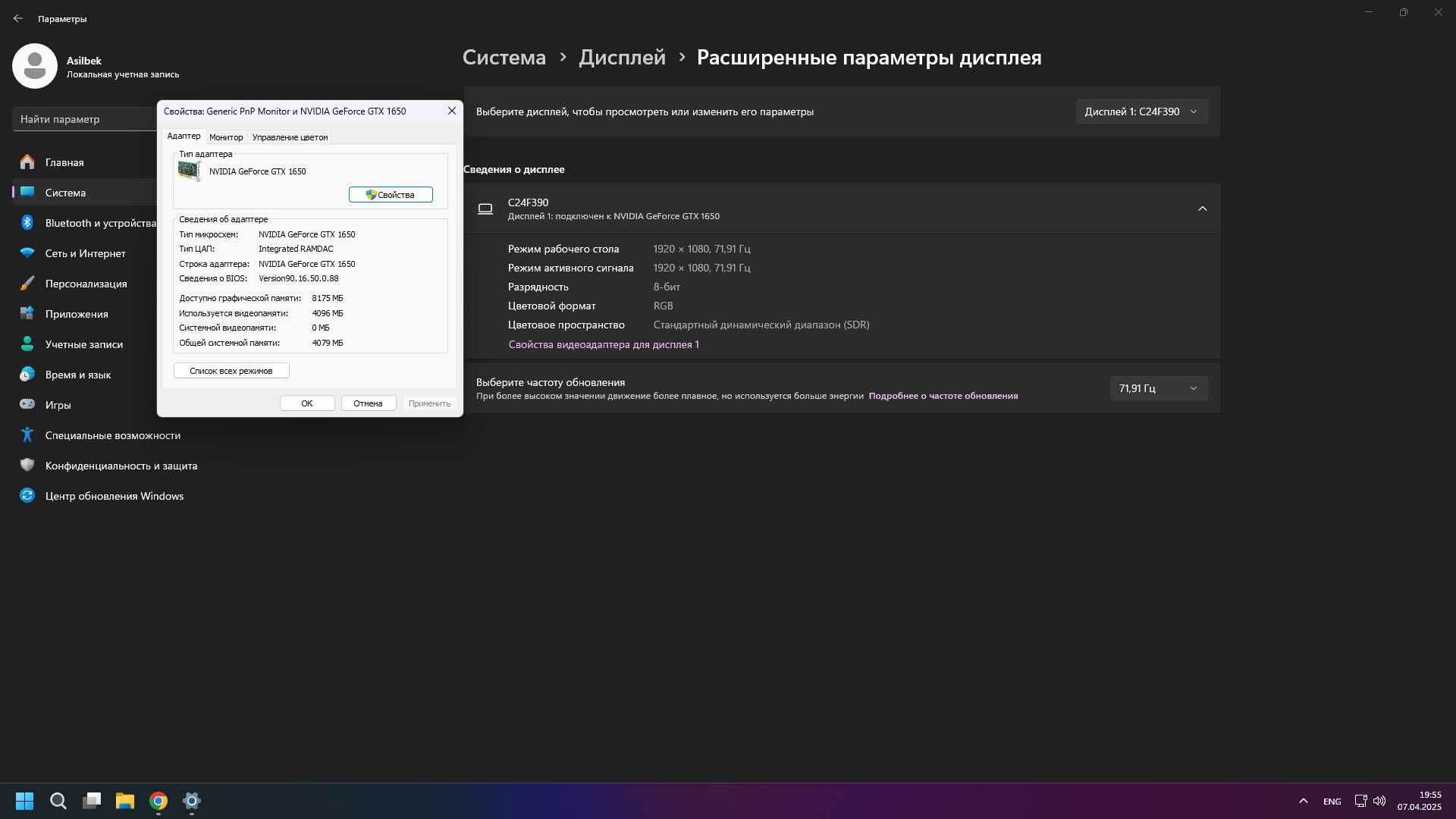Open the Дисплей 1: C24F390 dropdown

[x=1141, y=111]
